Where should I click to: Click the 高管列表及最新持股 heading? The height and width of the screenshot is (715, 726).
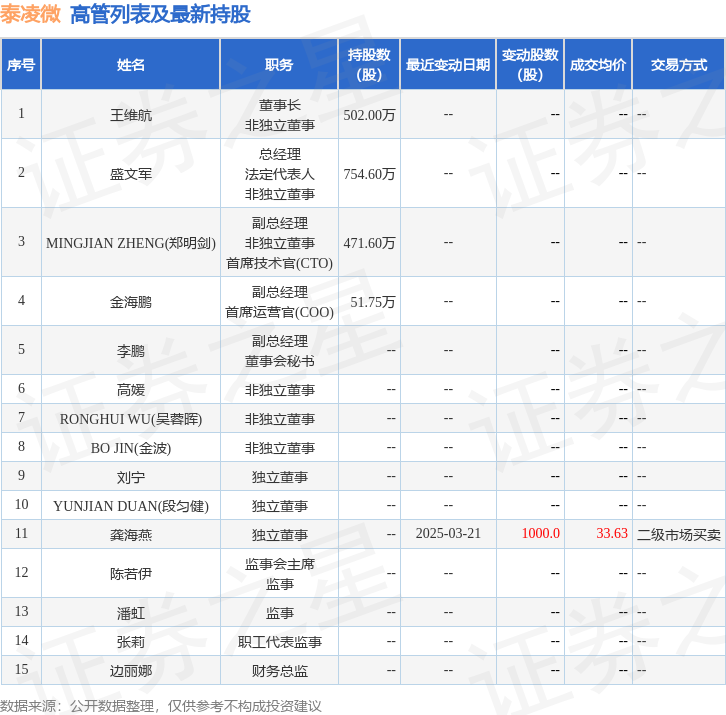(160, 14)
